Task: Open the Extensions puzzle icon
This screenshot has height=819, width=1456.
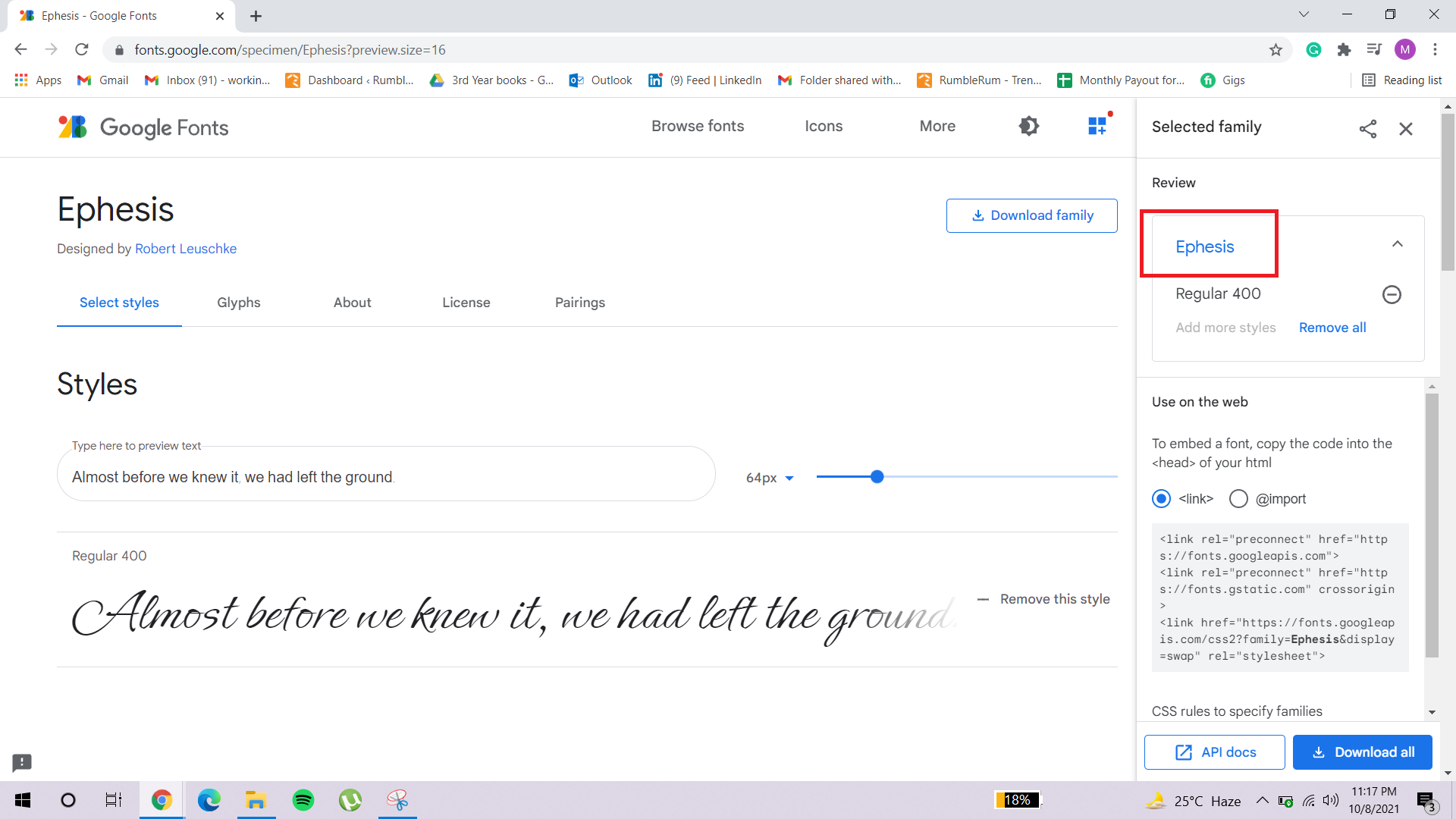Action: click(1344, 50)
